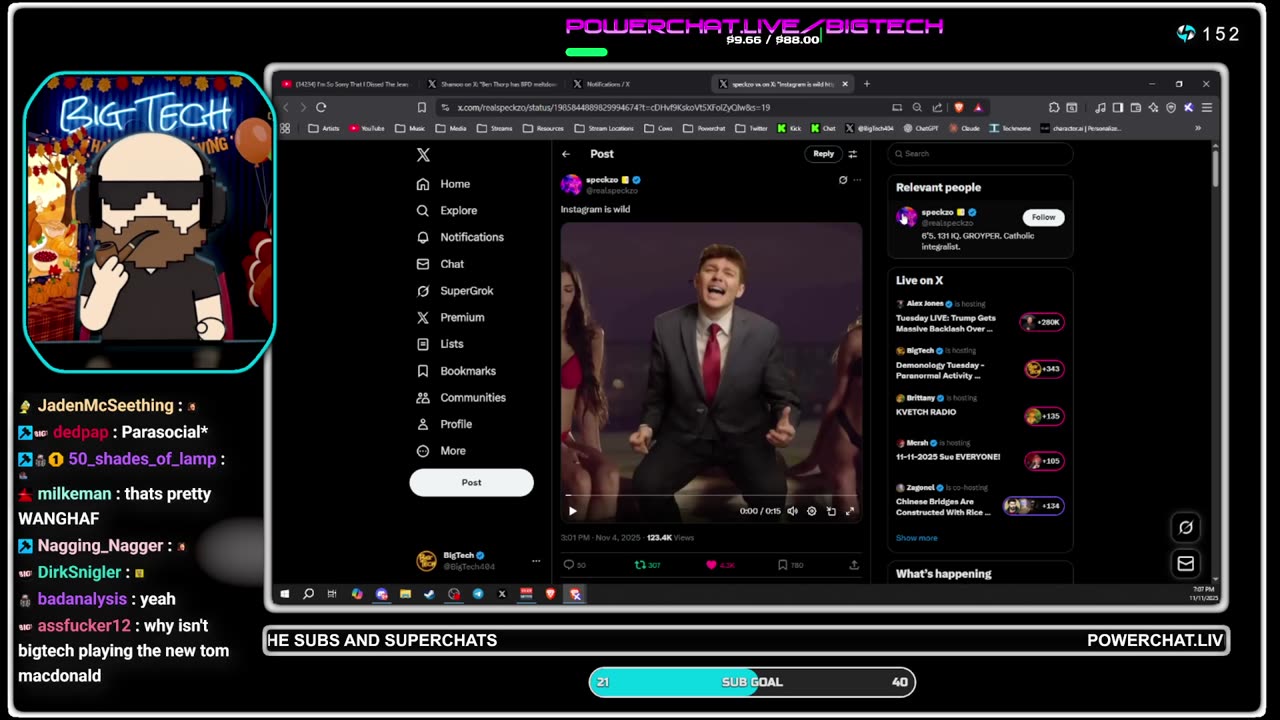This screenshot has height=720, width=1280.
Task: Go back with the Post arrow
Action: tap(566, 154)
